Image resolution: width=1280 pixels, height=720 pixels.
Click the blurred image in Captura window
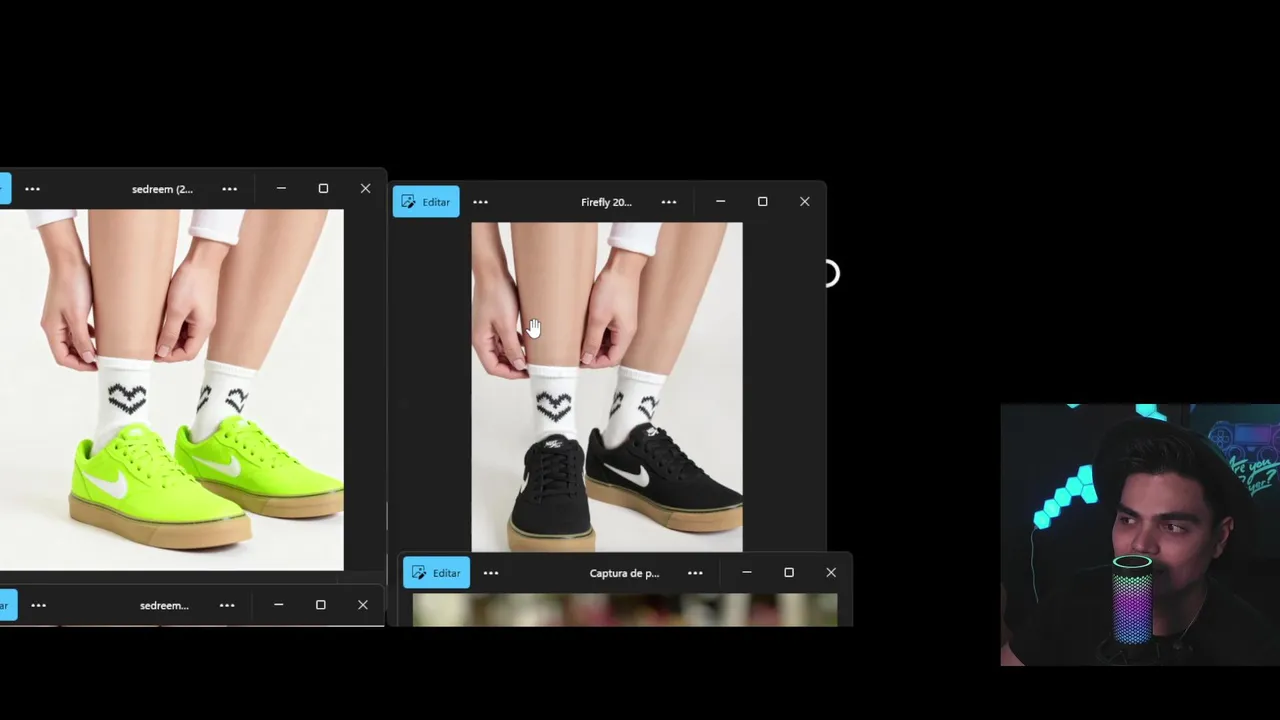[625, 610]
